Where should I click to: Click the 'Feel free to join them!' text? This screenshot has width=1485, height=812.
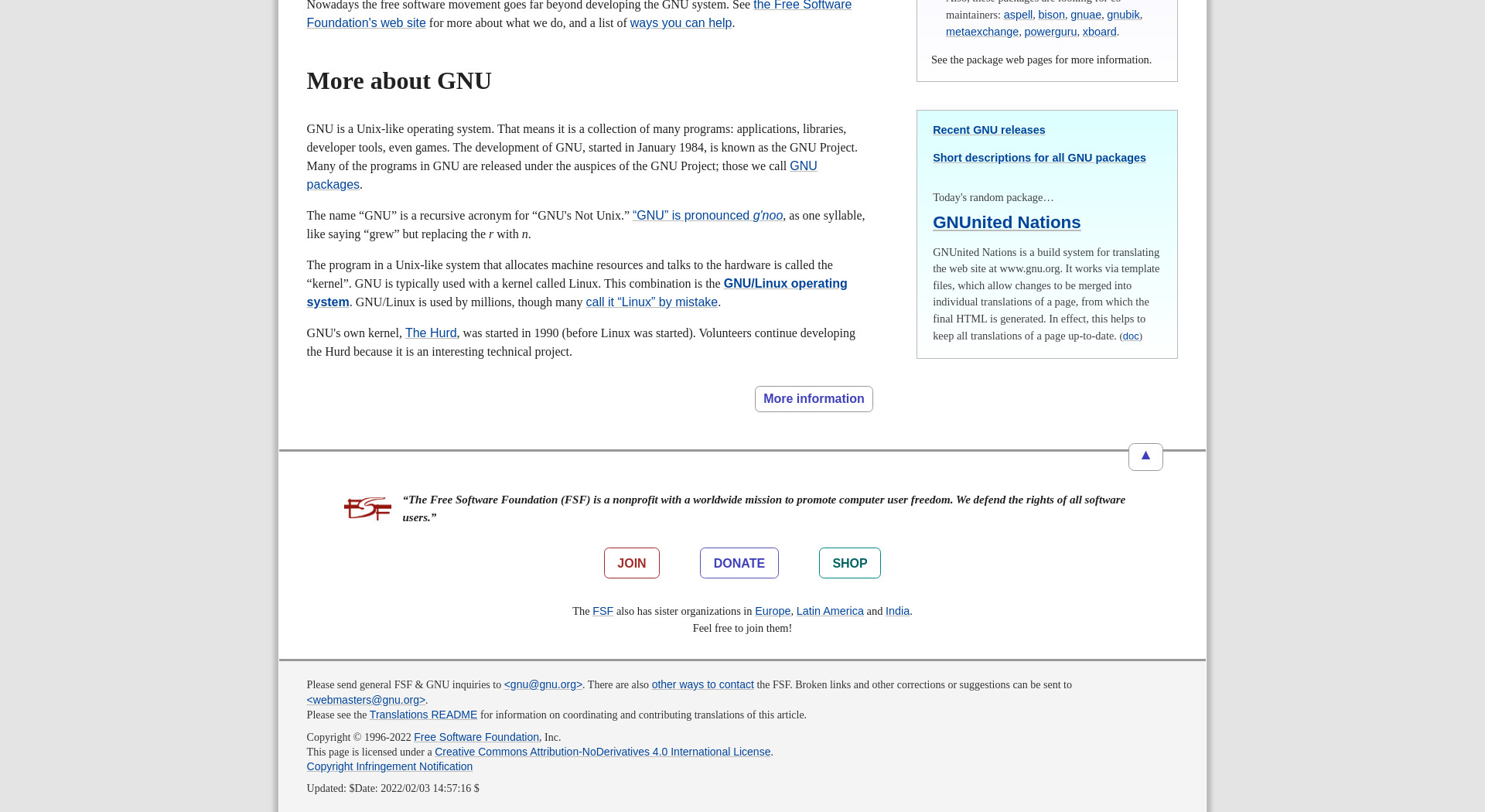(x=742, y=628)
